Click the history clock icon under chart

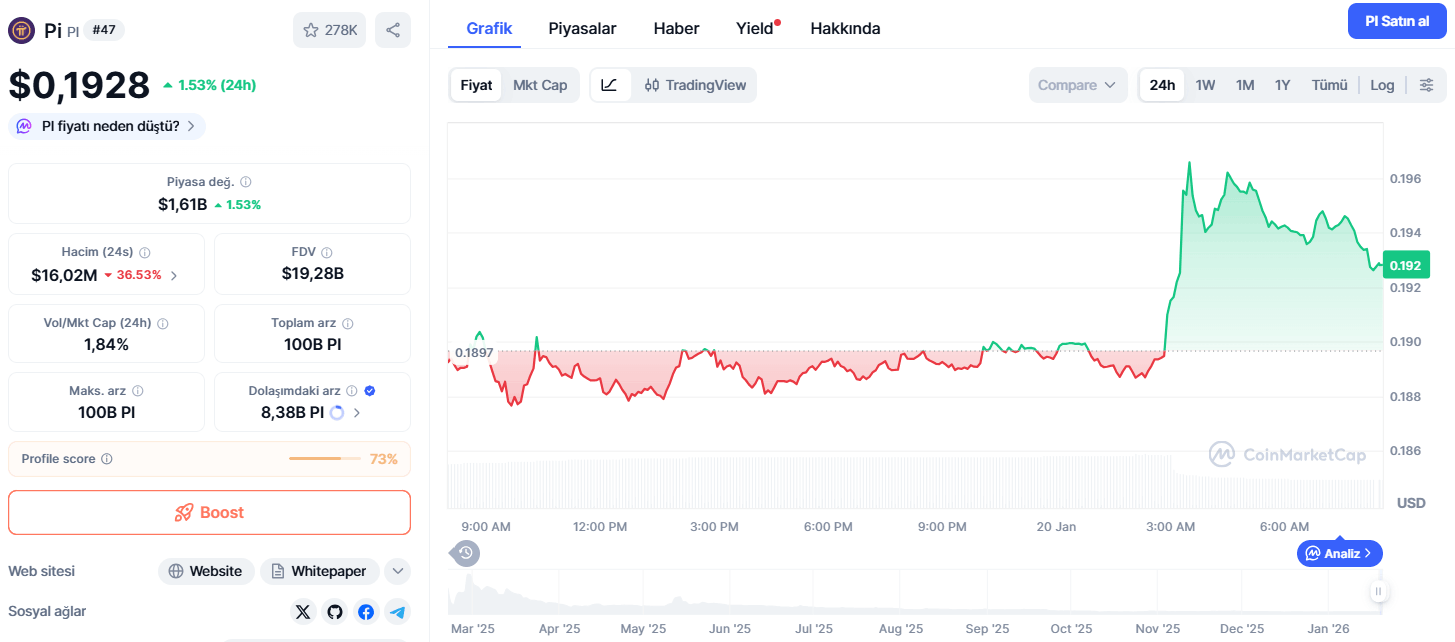pyautogui.click(x=465, y=552)
